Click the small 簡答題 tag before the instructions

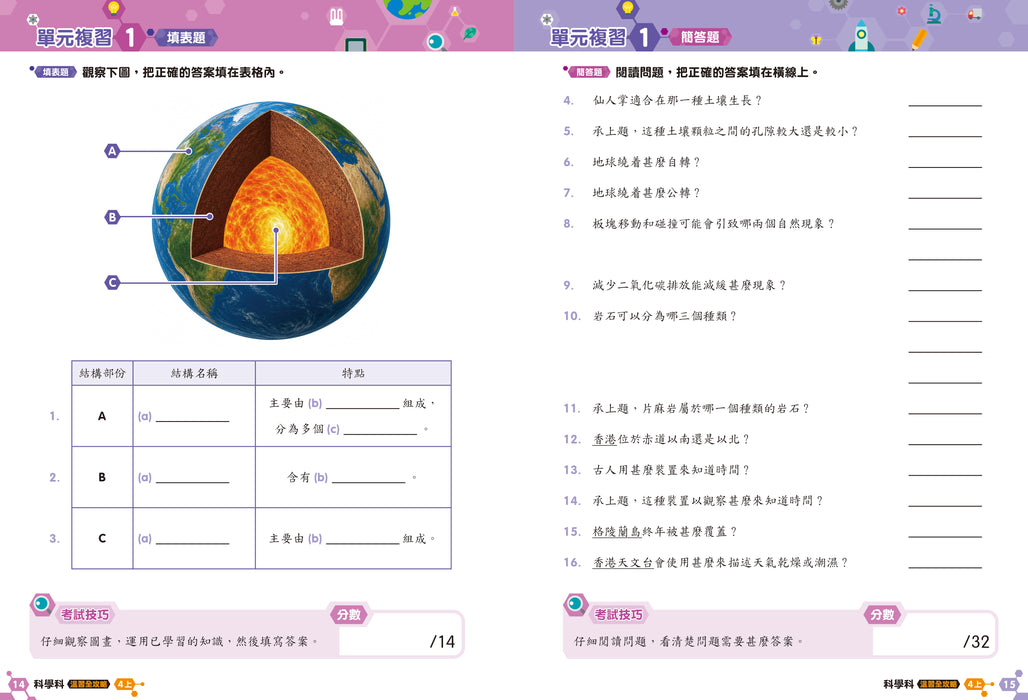589,72
